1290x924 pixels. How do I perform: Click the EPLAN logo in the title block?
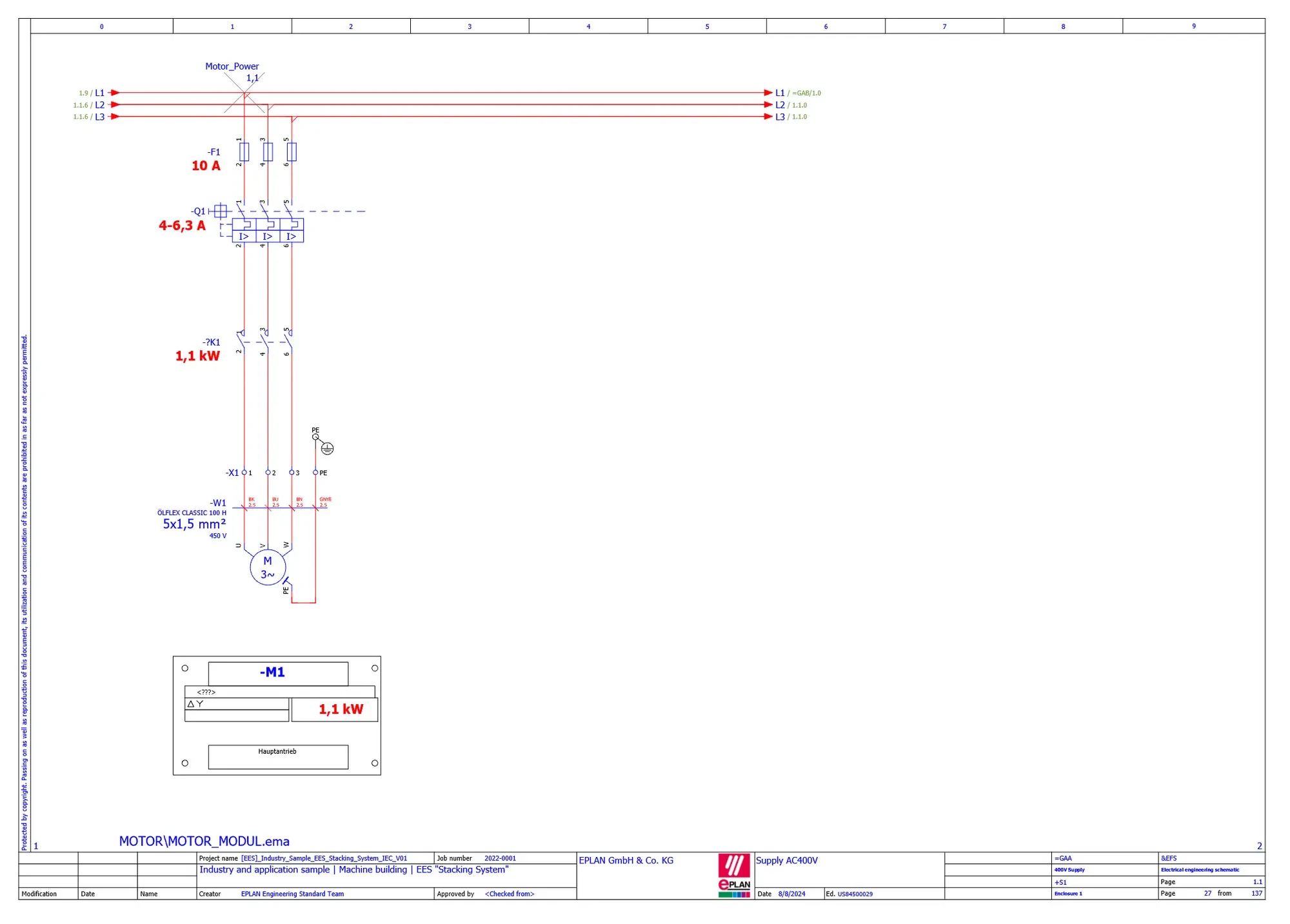[x=734, y=875]
